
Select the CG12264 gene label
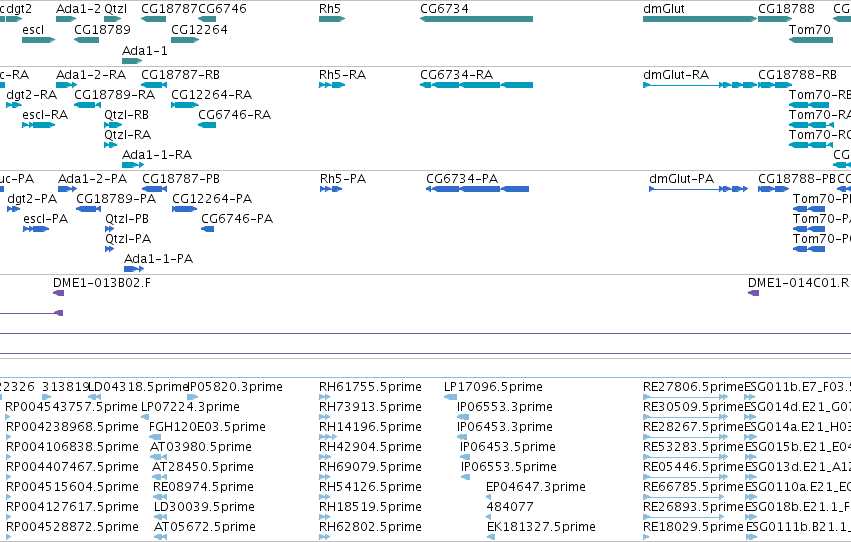pos(199,30)
